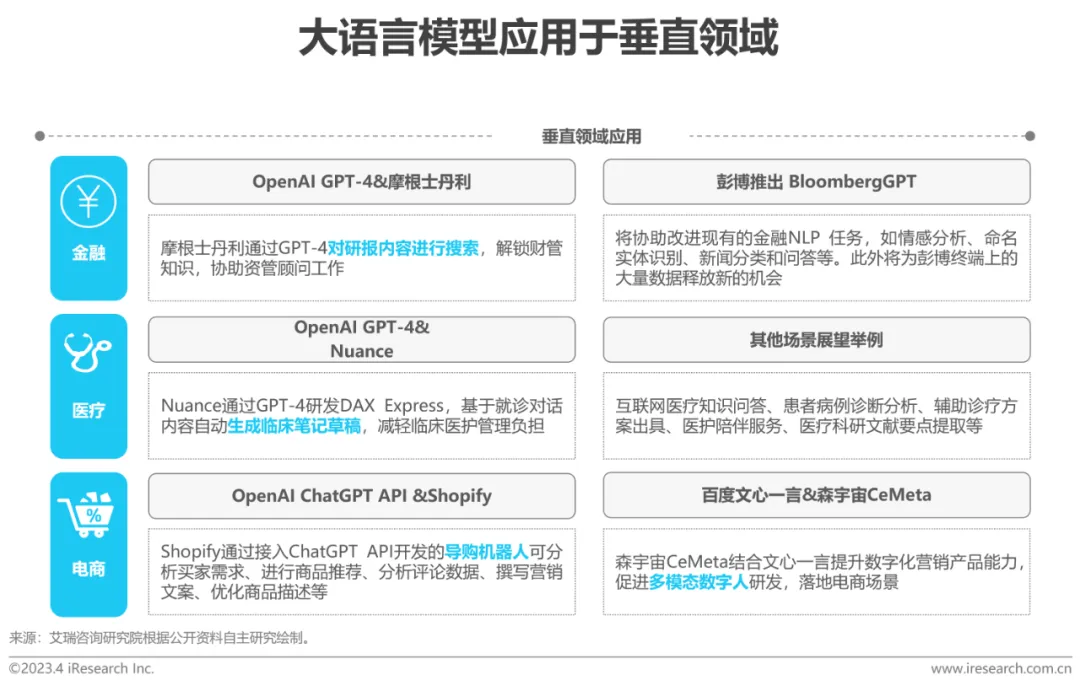Click the shopping cart icon for 电商
Screen dimensions: 1080x691
pos(85,515)
